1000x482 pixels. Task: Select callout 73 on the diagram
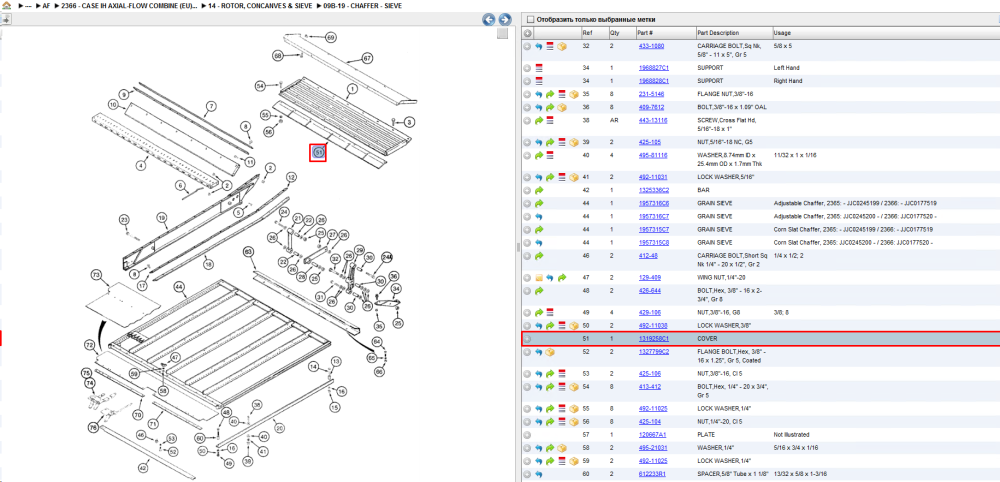pyautogui.click(x=96, y=275)
